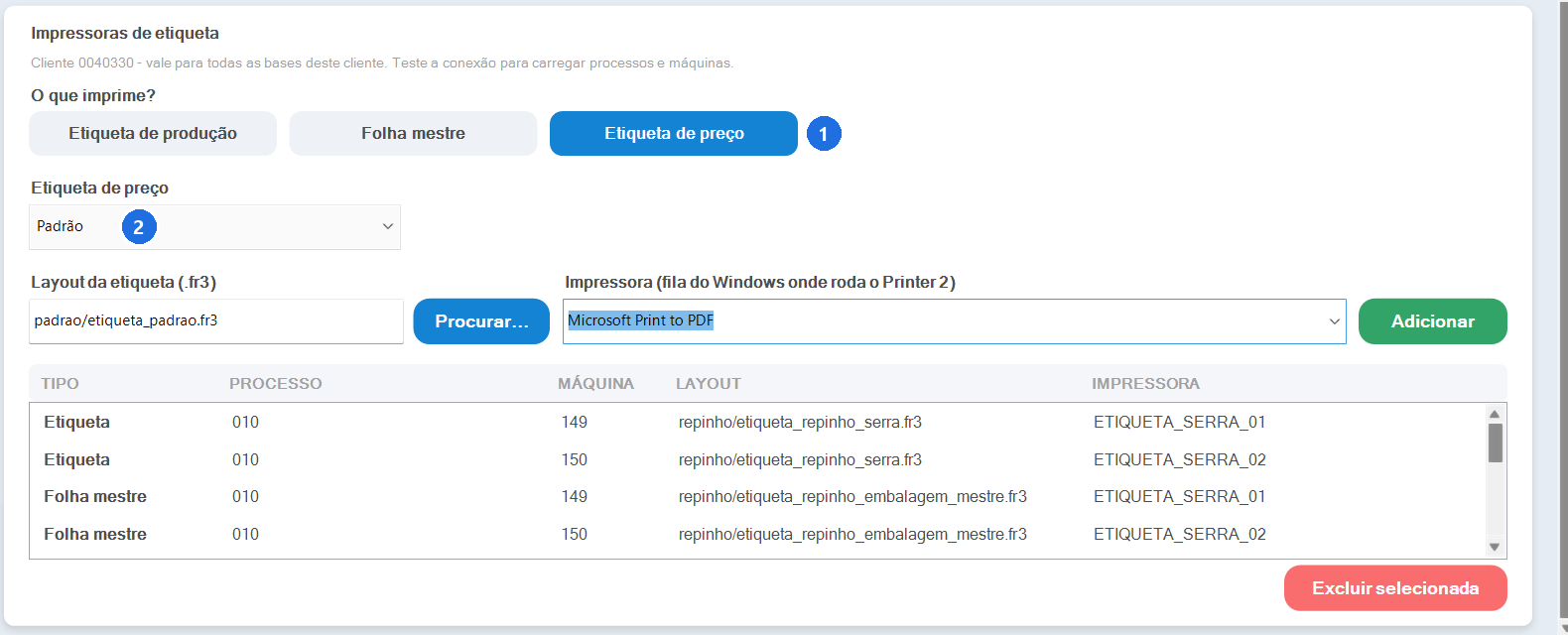Click the IMPRESSORA column header
Screen dimensions: 1568x635
(x=1145, y=384)
